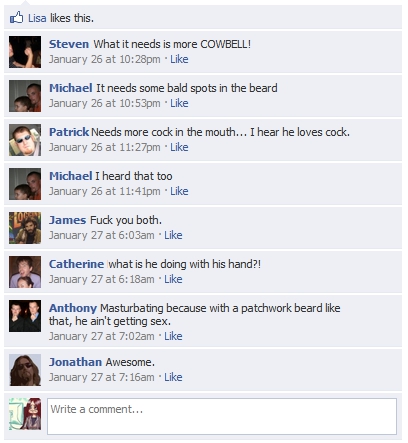The height and width of the screenshot is (443, 408).
Task: Open Lisa's profile link
Action: (37, 18)
